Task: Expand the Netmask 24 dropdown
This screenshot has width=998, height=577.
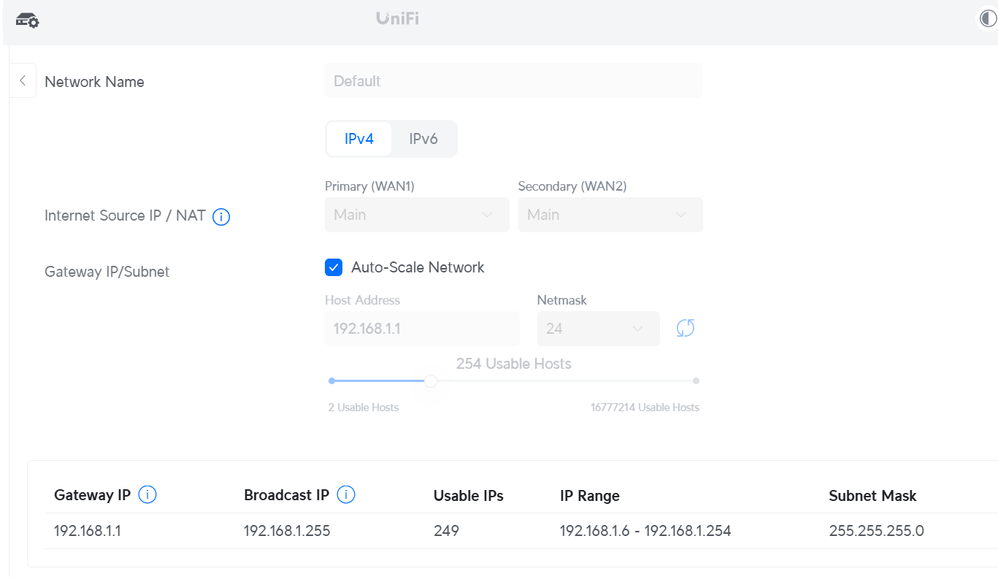Action: pyautogui.click(x=597, y=328)
